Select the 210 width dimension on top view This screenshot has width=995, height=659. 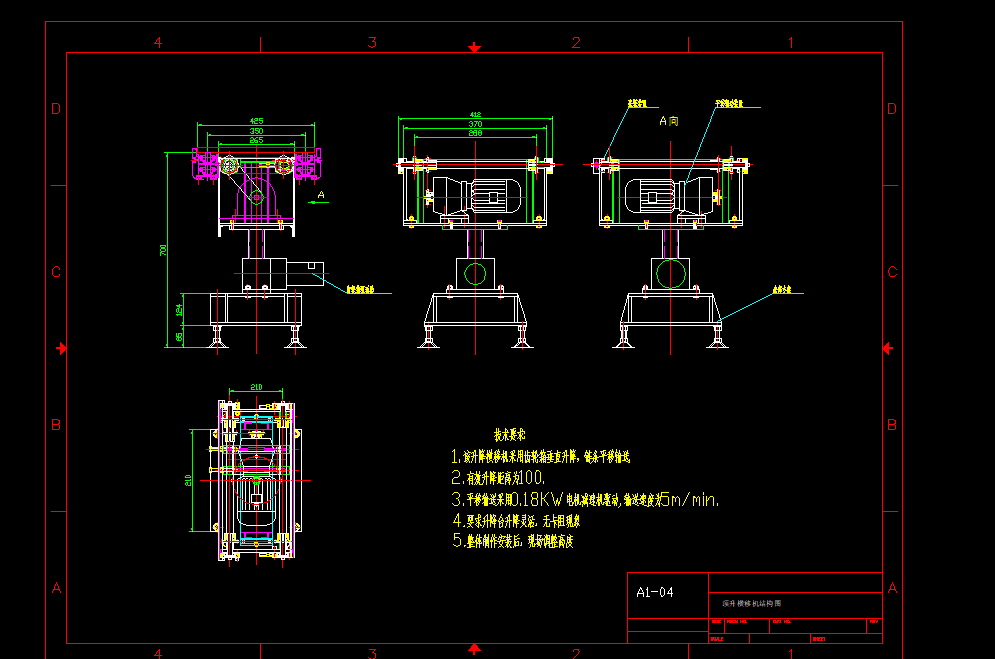point(256,387)
